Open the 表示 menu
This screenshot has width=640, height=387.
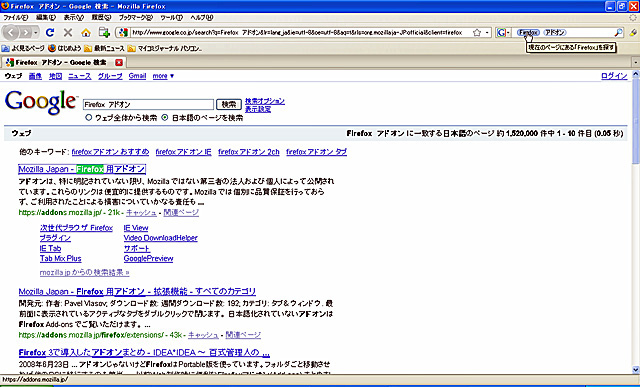[x=73, y=18]
